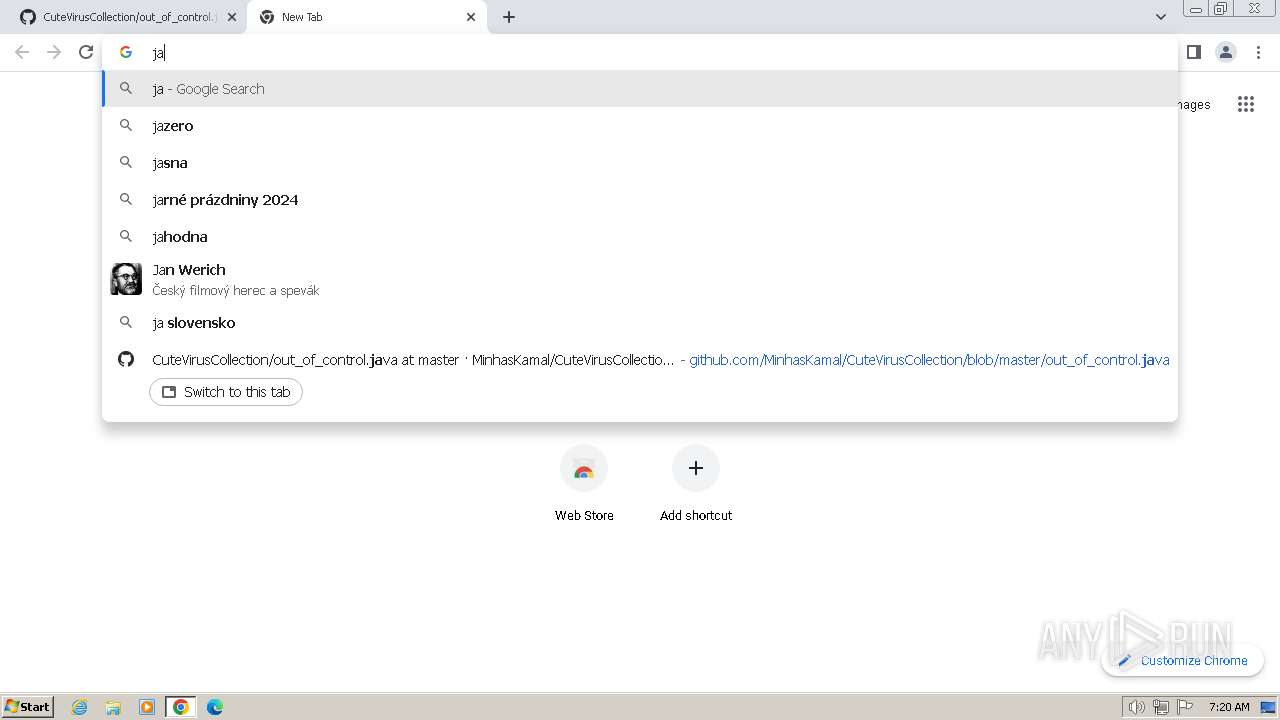The image size is (1280, 720).
Task: Click the Chrome taskbar icon
Action: pyautogui.click(x=181, y=707)
